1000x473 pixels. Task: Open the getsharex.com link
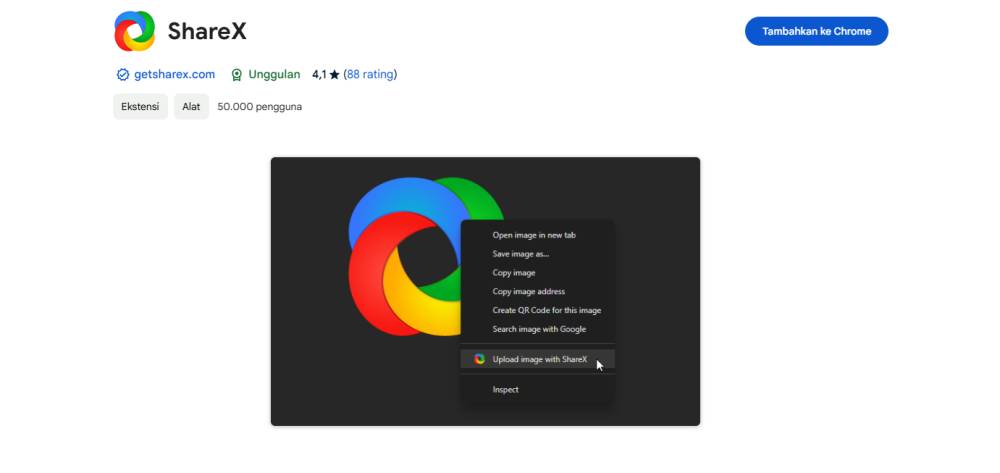point(174,75)
